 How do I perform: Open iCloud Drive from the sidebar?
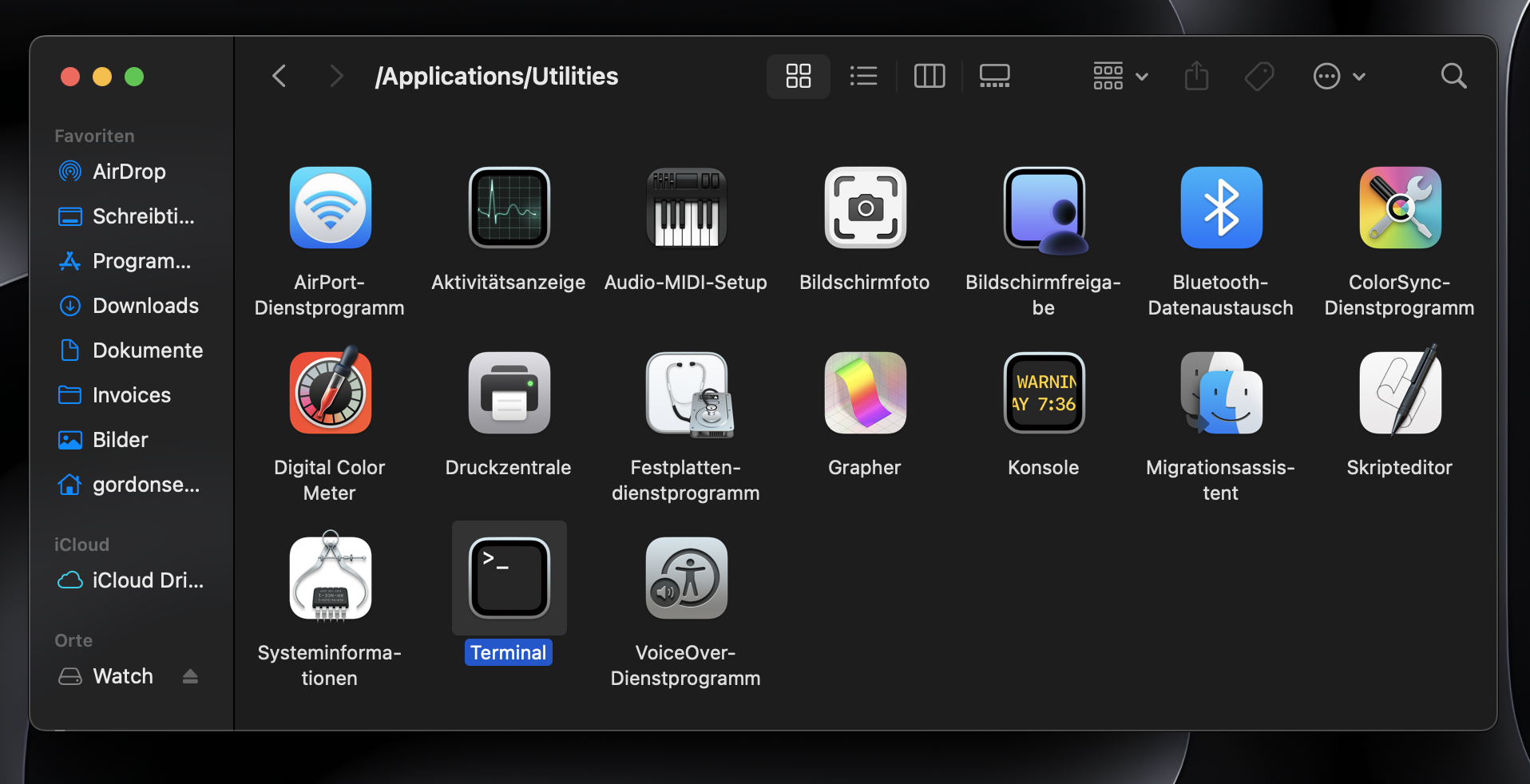pos(145,580)
